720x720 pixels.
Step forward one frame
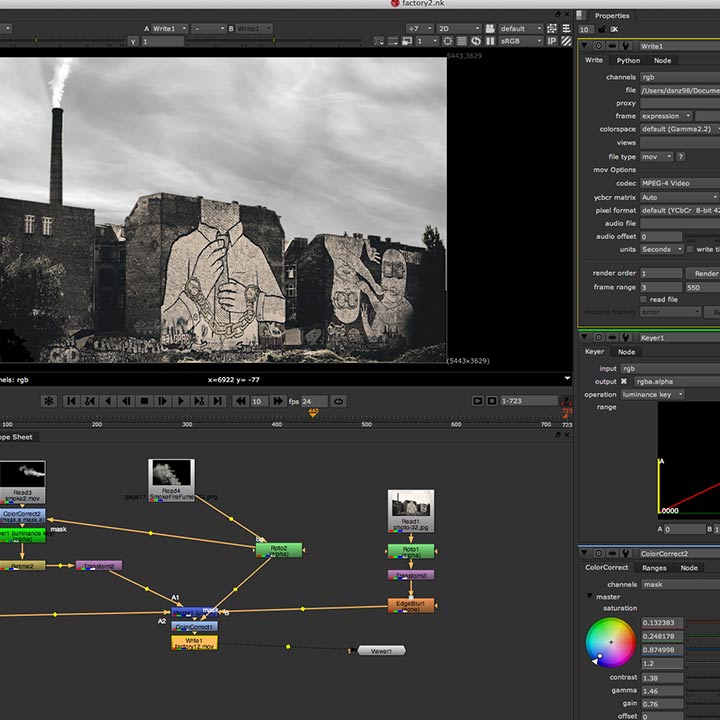(163, 401)
